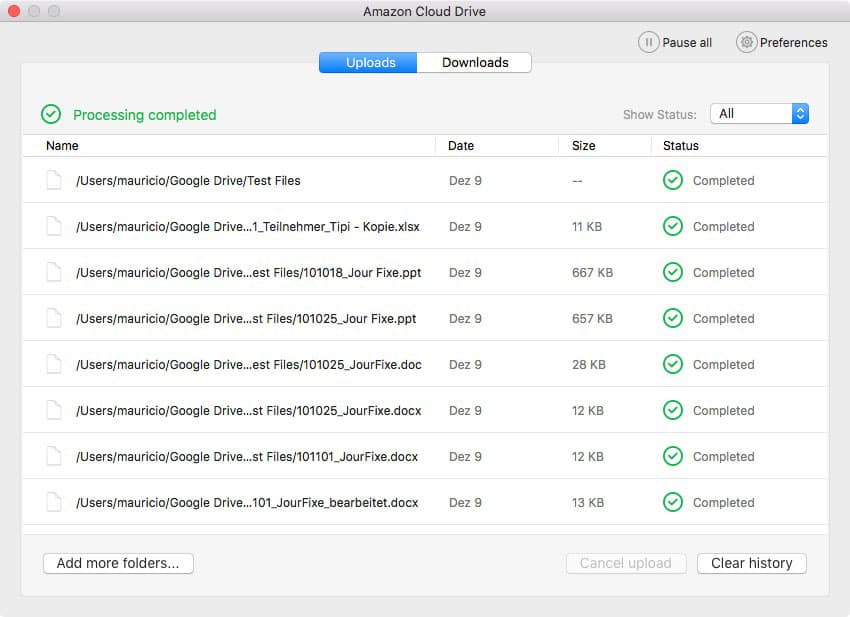Click completed checkmark for 667 KB row
The width and height of the screenshot is (850, 617).
673,272
